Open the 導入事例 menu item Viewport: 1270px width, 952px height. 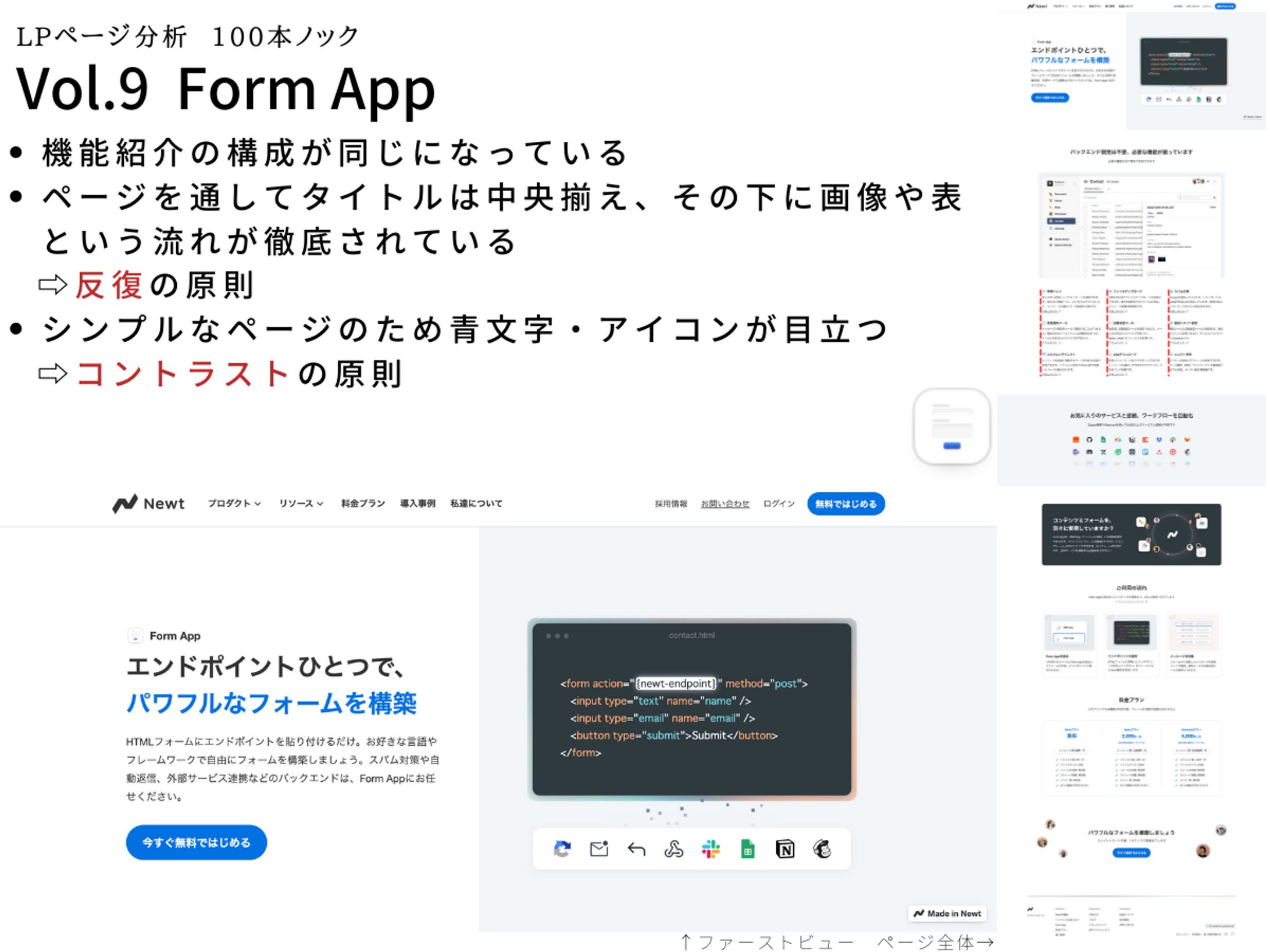[418, 504]
